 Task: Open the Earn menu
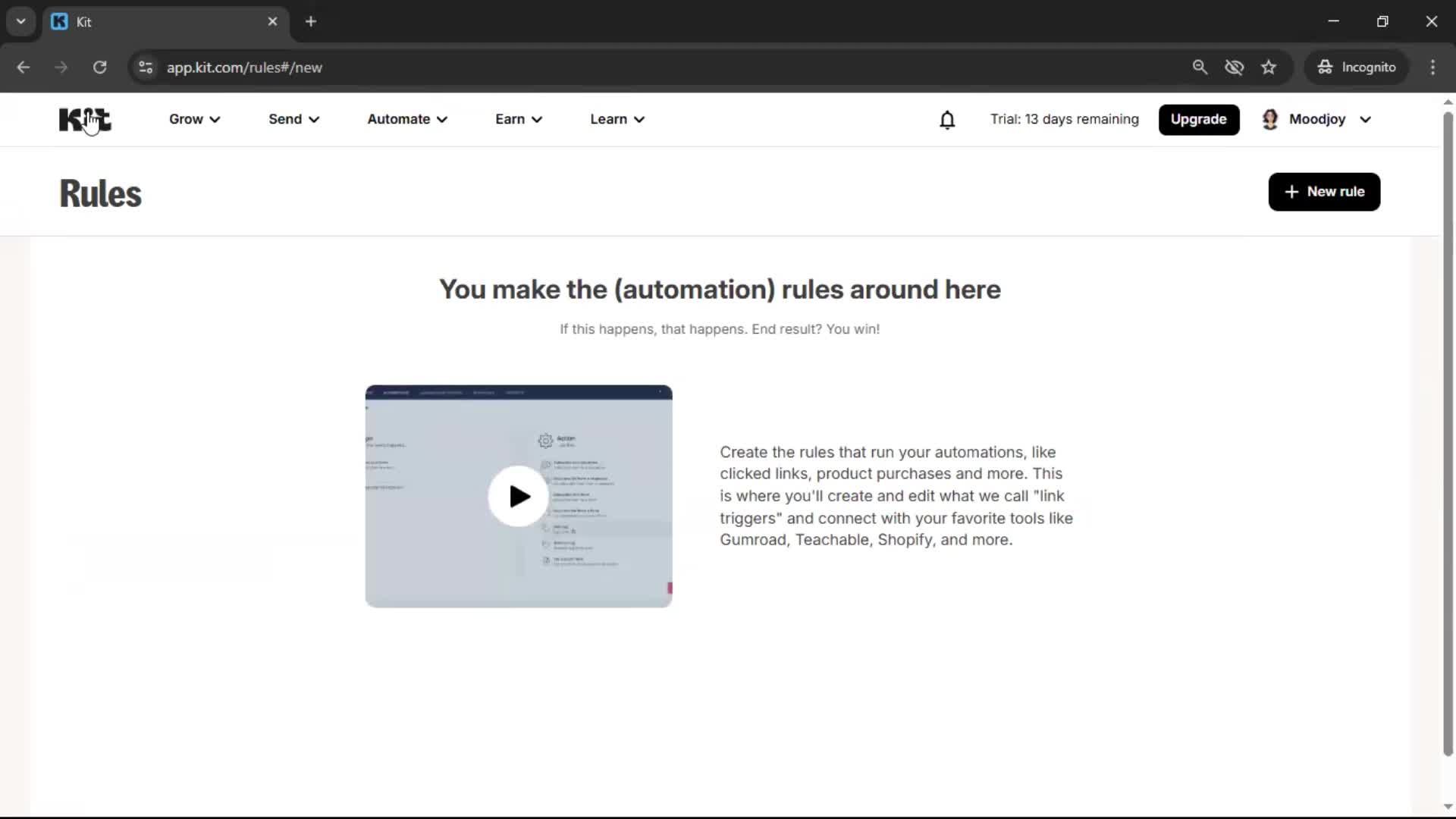[x=518, y=119]
